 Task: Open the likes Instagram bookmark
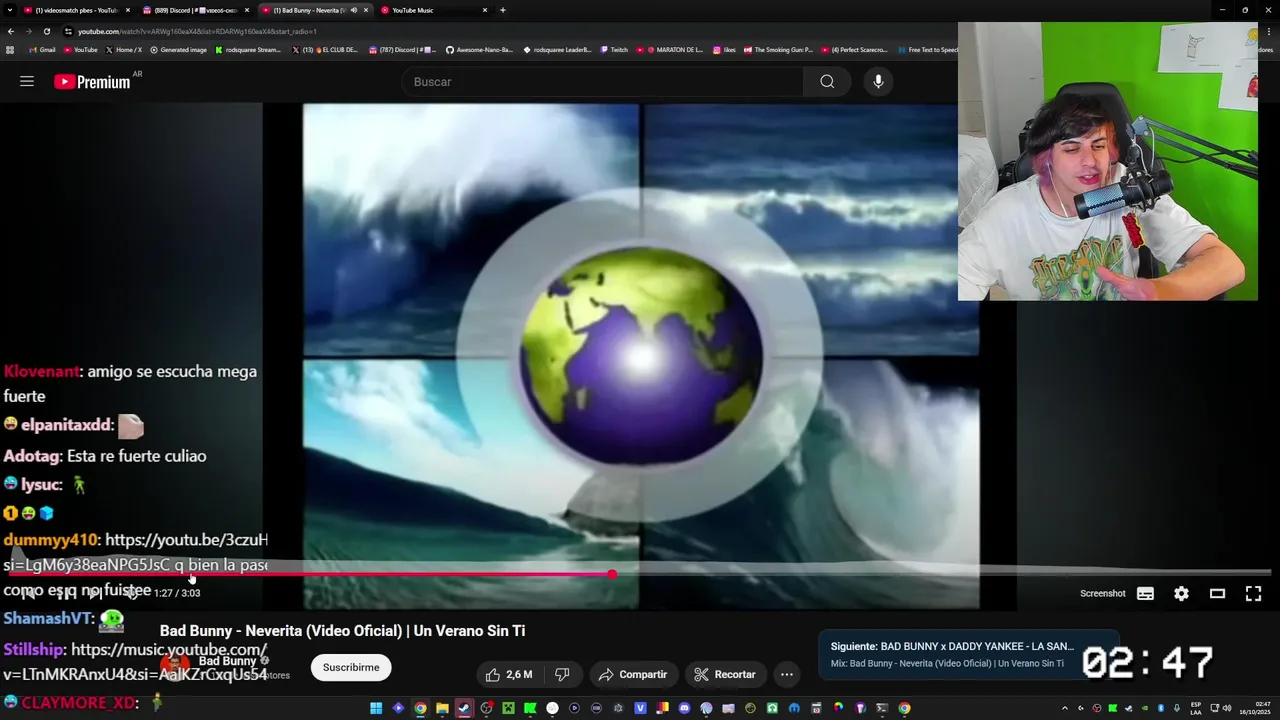point(724,49)
